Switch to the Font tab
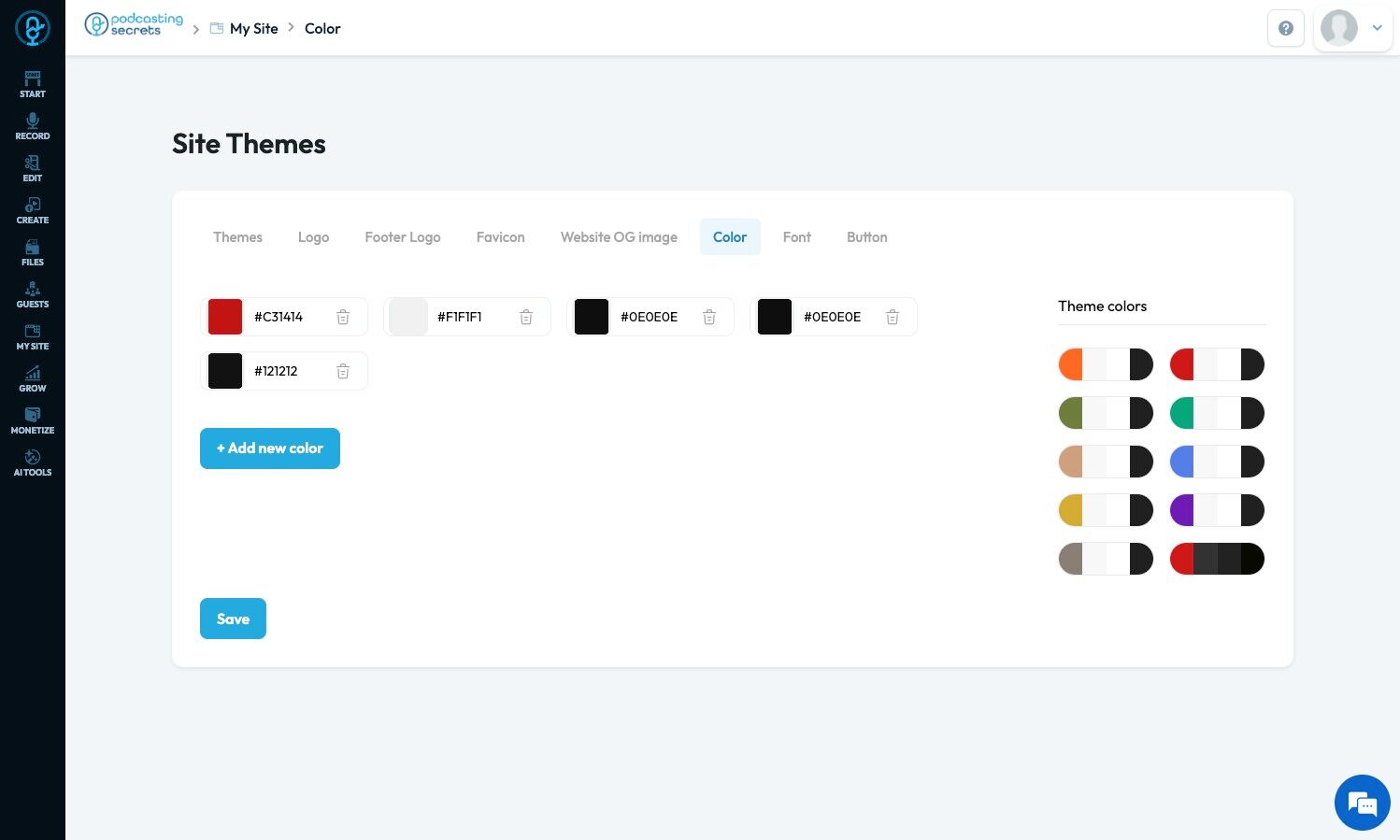Viewport: 1400px width, 840px height. [797, 237]
